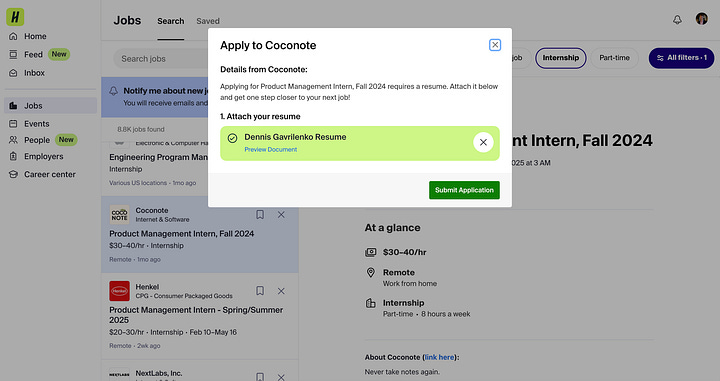The height and width of the screenshot is (381, 720).
Task: Click the green checkmark icon beside the resume
Action: 232,138
